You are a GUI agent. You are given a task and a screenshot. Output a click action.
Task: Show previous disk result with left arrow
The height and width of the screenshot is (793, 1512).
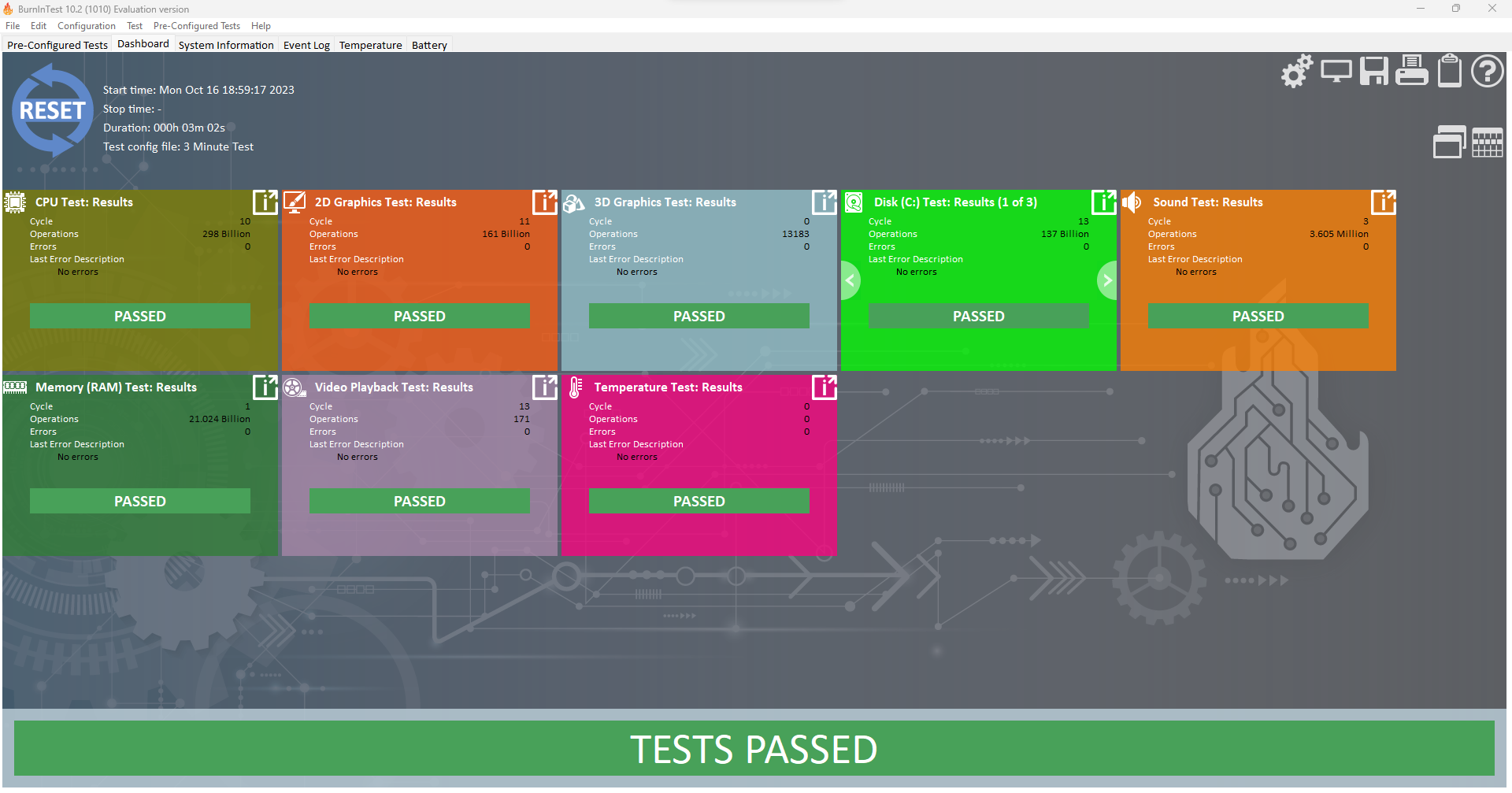click(x=850, y=280)
